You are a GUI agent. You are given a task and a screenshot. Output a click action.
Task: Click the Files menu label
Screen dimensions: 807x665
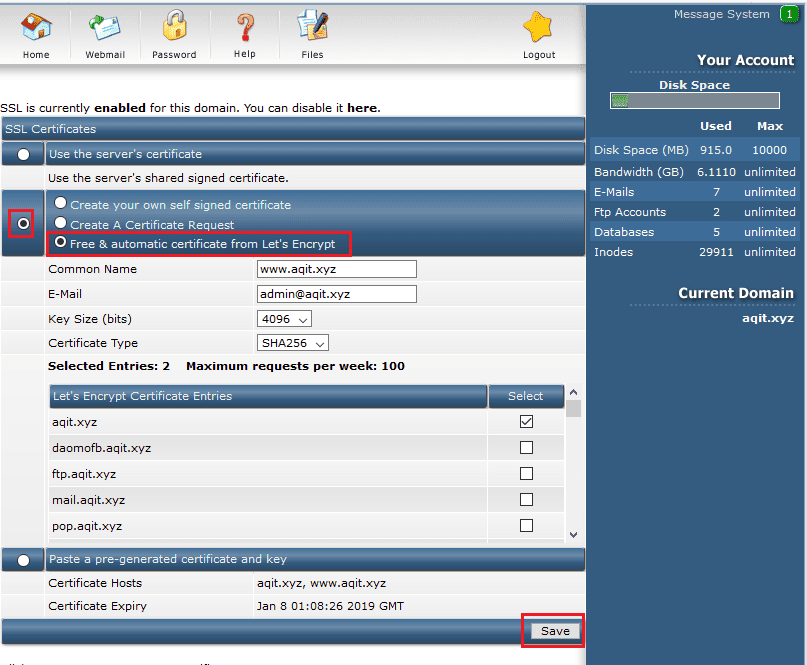[312, 55]
